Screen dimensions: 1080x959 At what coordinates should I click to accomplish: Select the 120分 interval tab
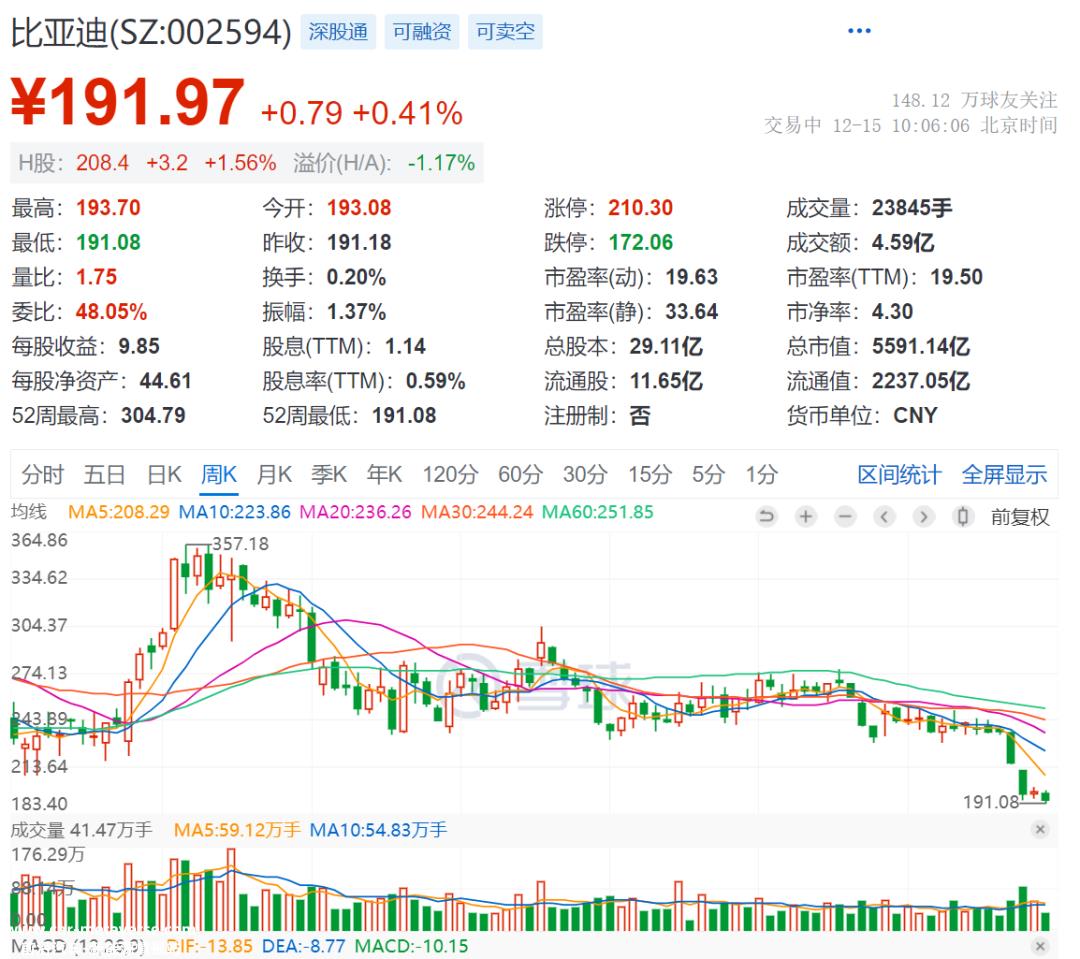click(x=450, y=474)
